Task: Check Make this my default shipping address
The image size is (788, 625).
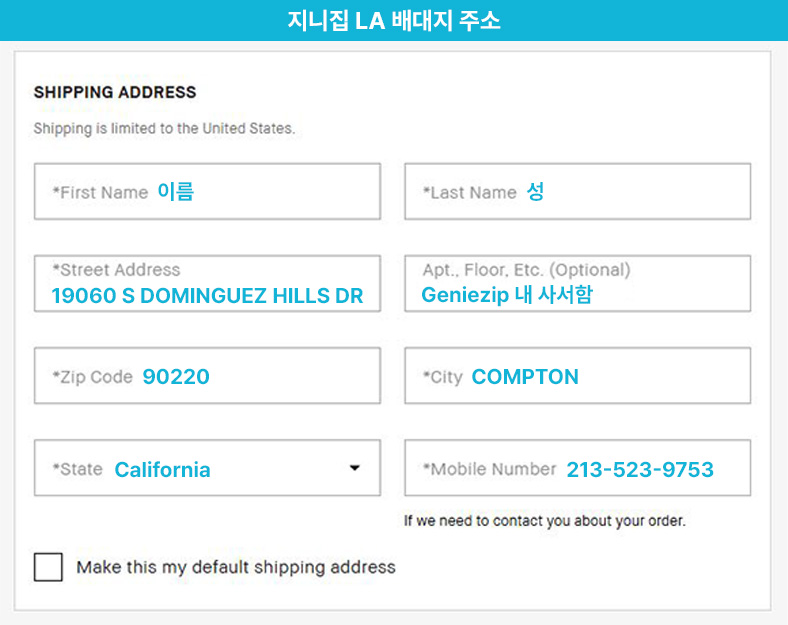Action: click(x=48, y=567)
